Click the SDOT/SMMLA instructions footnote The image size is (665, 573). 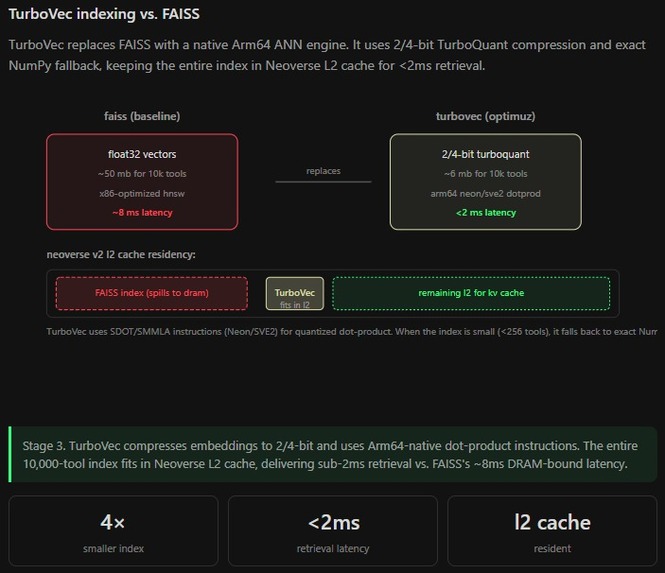point(352,332)
